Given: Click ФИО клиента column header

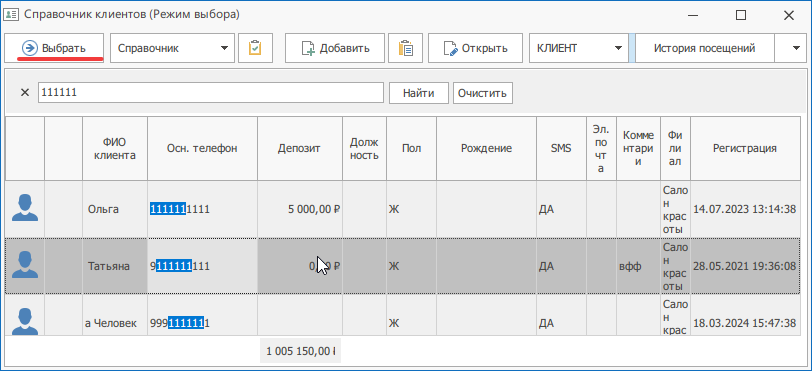Looking at the screenshot, I should (115, 148).
